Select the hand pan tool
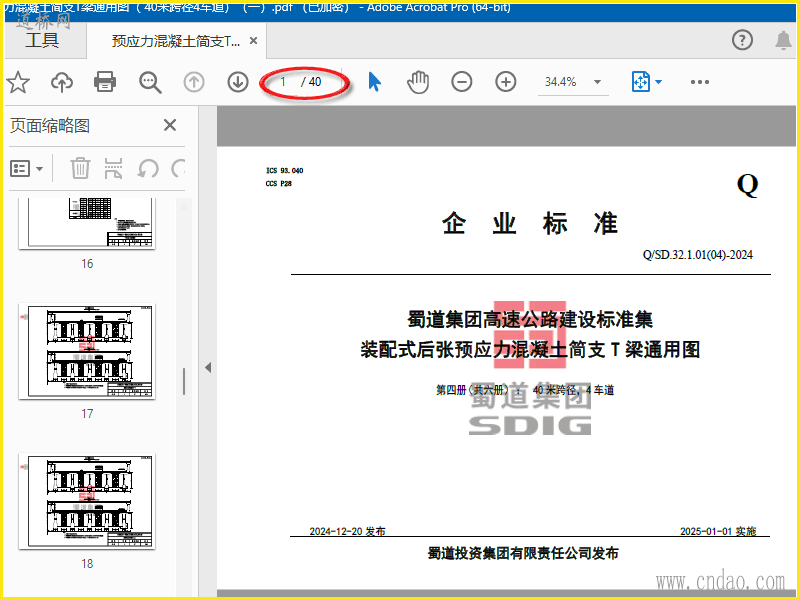This screenshot has width=800, height=600. pos(418,82)
